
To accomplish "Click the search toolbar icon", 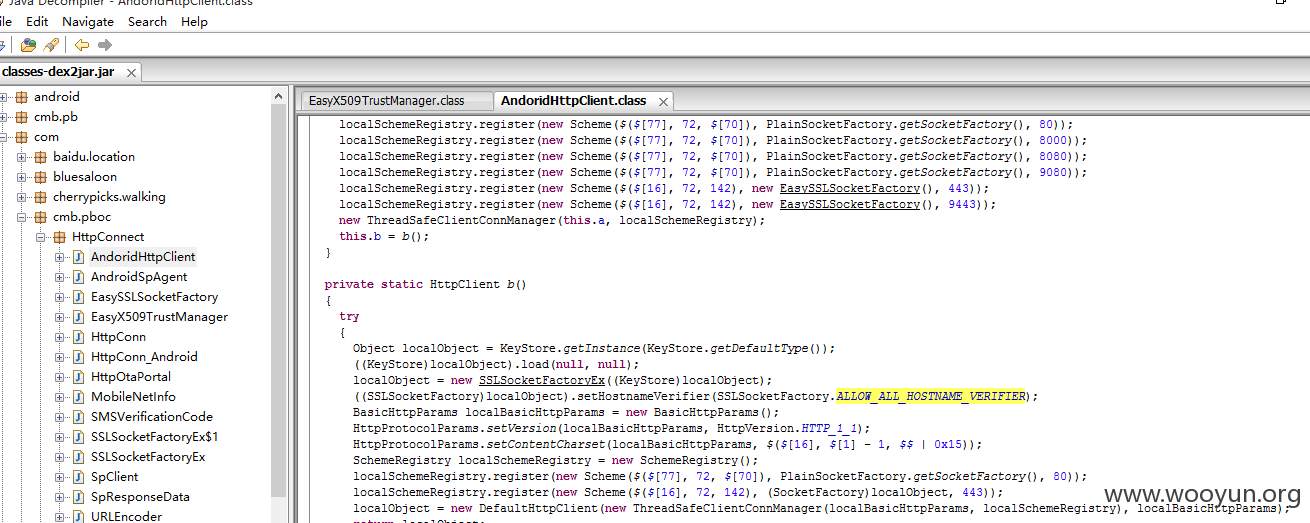I will [51, 45].
